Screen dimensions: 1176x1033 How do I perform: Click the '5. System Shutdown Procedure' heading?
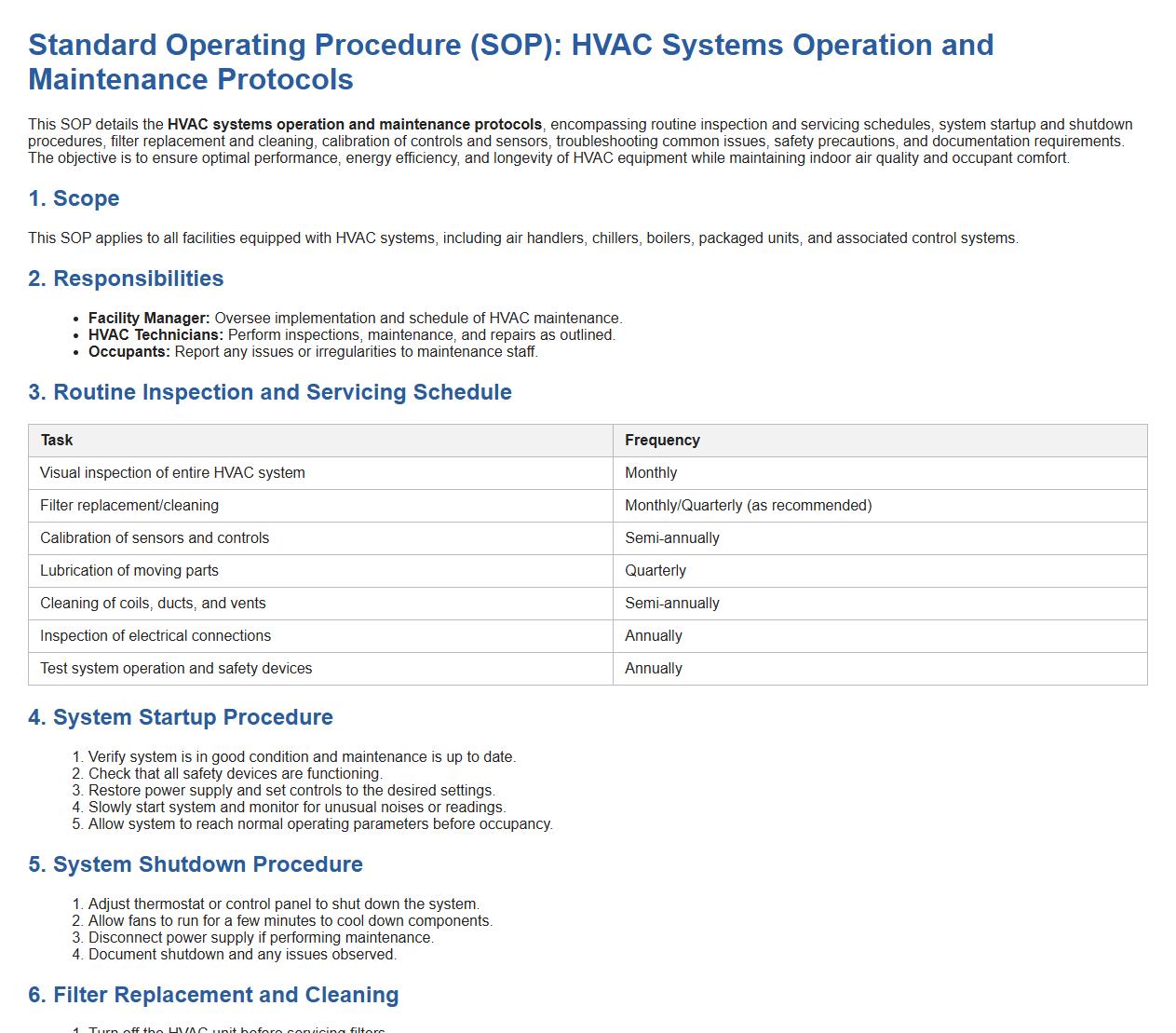(x=196, y=864)
